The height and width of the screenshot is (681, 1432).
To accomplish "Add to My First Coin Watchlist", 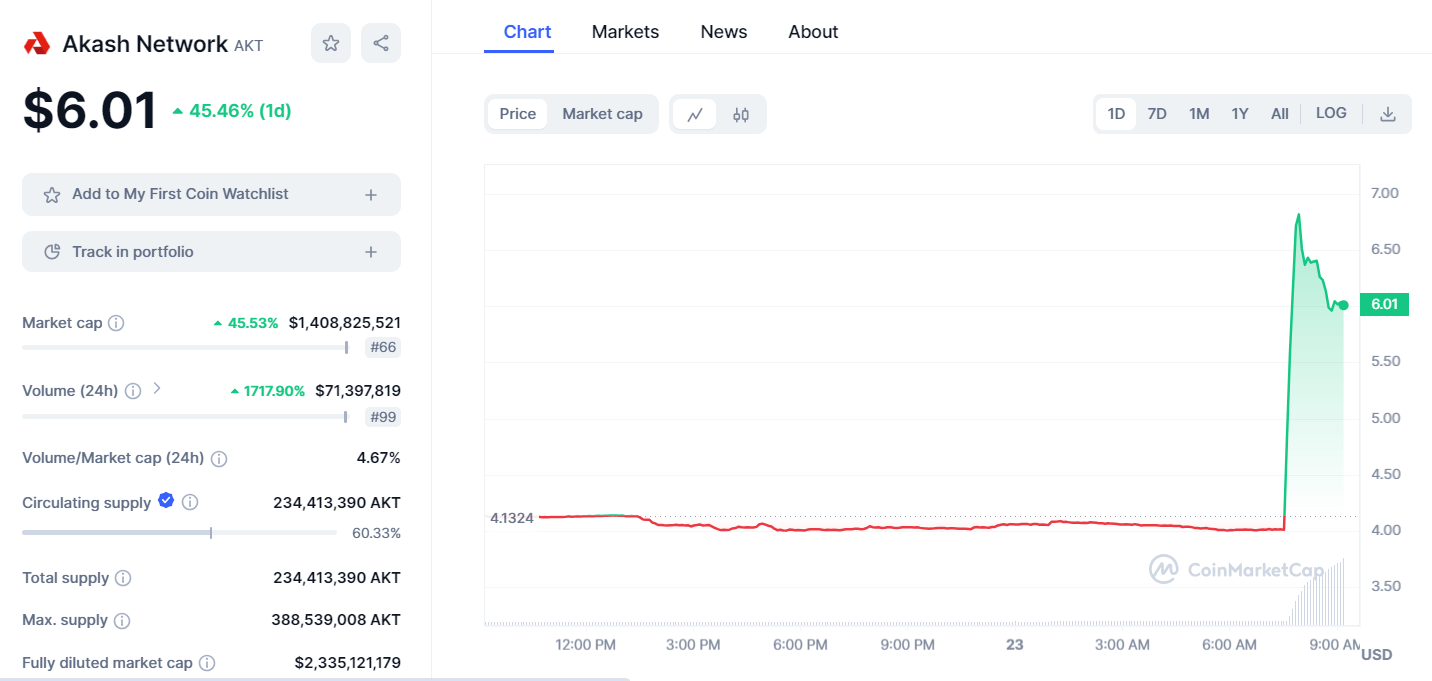I will click(x=211, y=194).
